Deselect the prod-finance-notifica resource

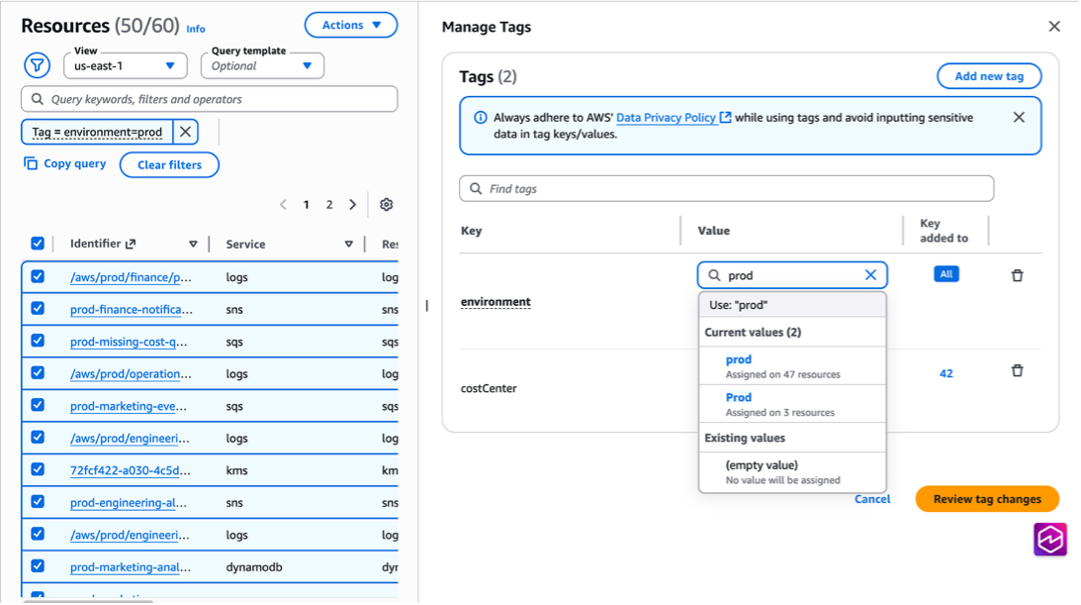[x=37, y=309]
